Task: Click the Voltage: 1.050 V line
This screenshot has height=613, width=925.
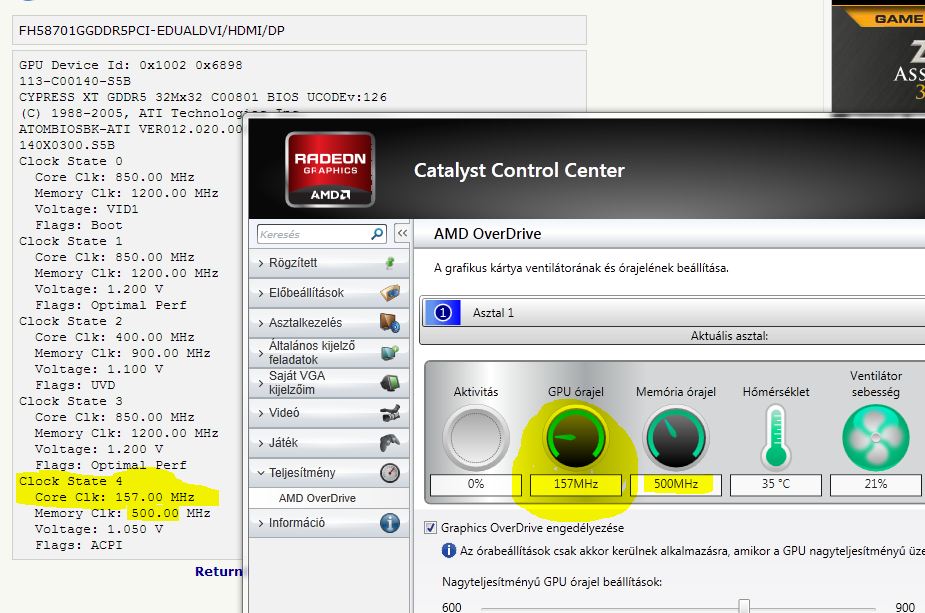Action: [99, 529]
